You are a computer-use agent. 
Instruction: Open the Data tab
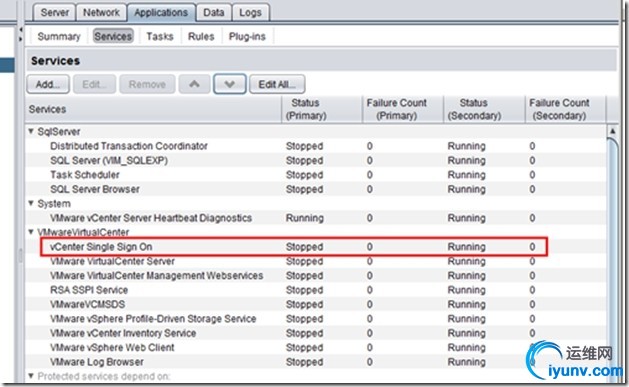click(213, 12)
